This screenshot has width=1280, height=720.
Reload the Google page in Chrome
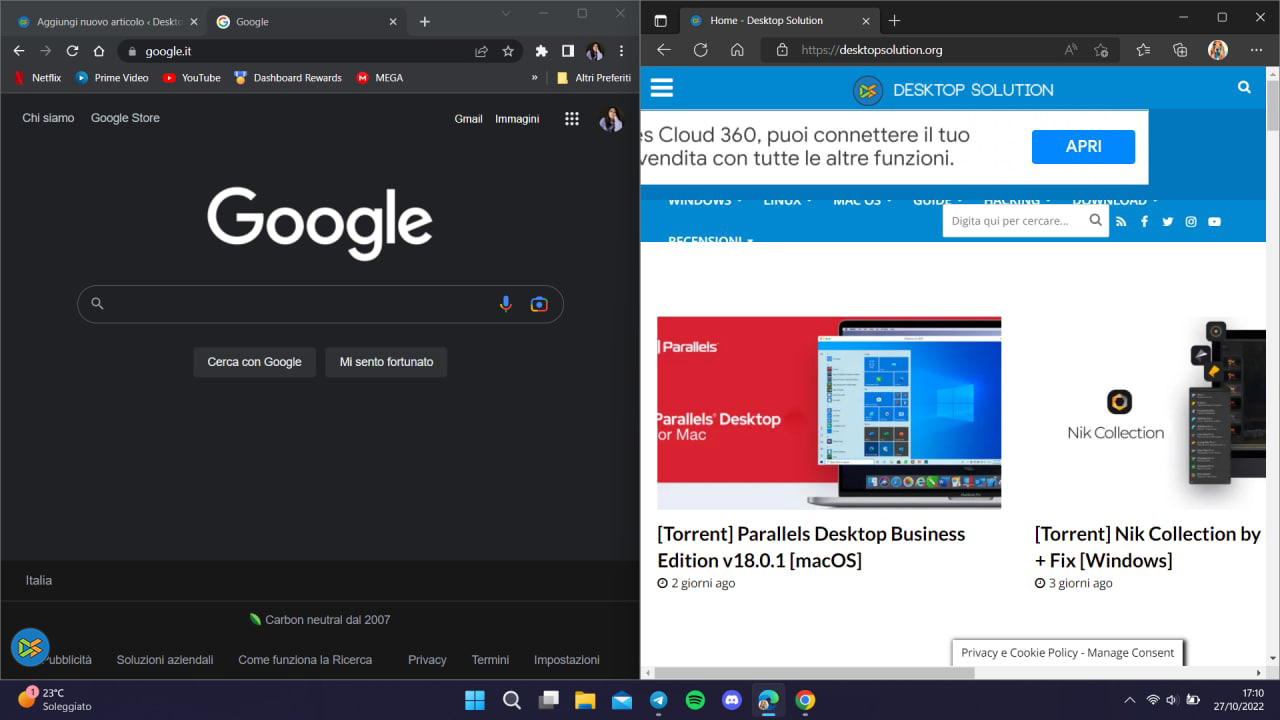pyautogui.click(x=72, y=51)
